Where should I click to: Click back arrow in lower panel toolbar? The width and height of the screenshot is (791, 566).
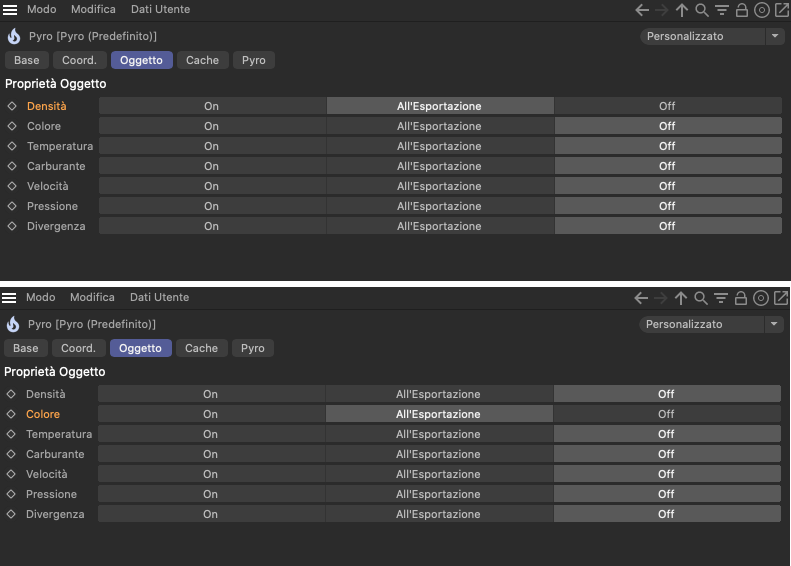click(641, 298)
